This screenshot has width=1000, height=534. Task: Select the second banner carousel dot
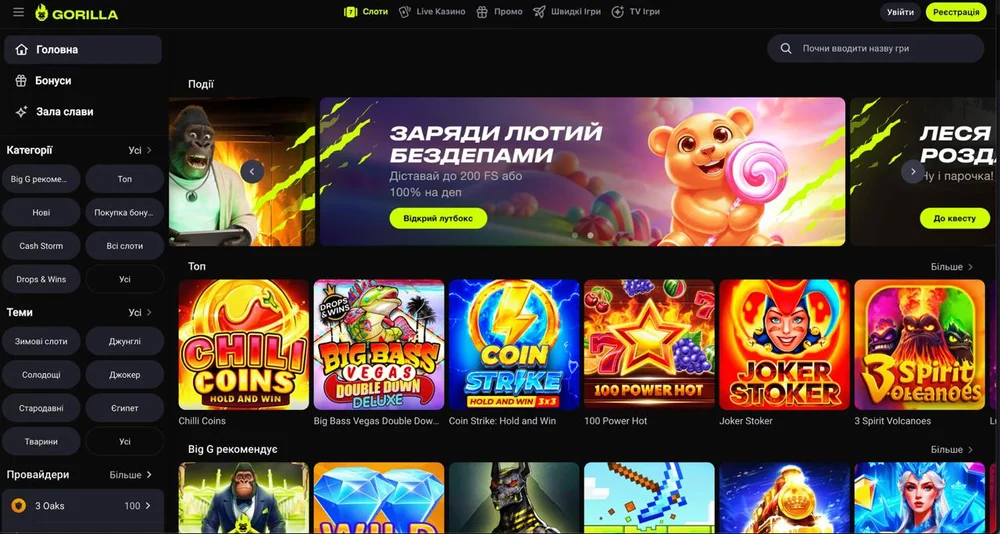[591, 235]
